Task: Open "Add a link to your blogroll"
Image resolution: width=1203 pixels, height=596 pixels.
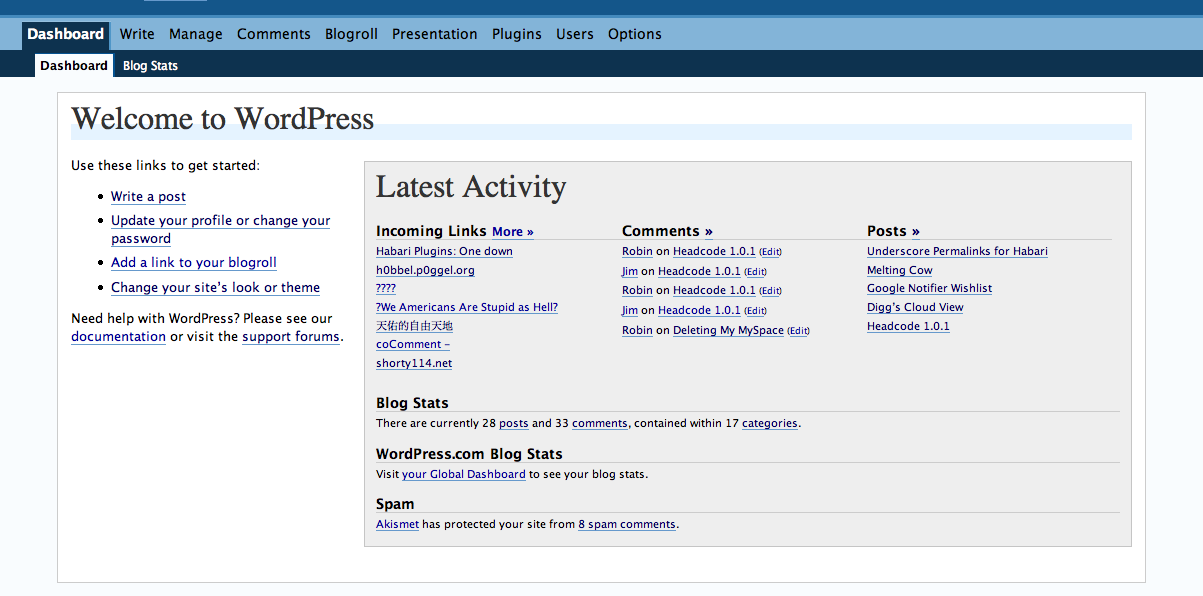Action: [194, 263]
